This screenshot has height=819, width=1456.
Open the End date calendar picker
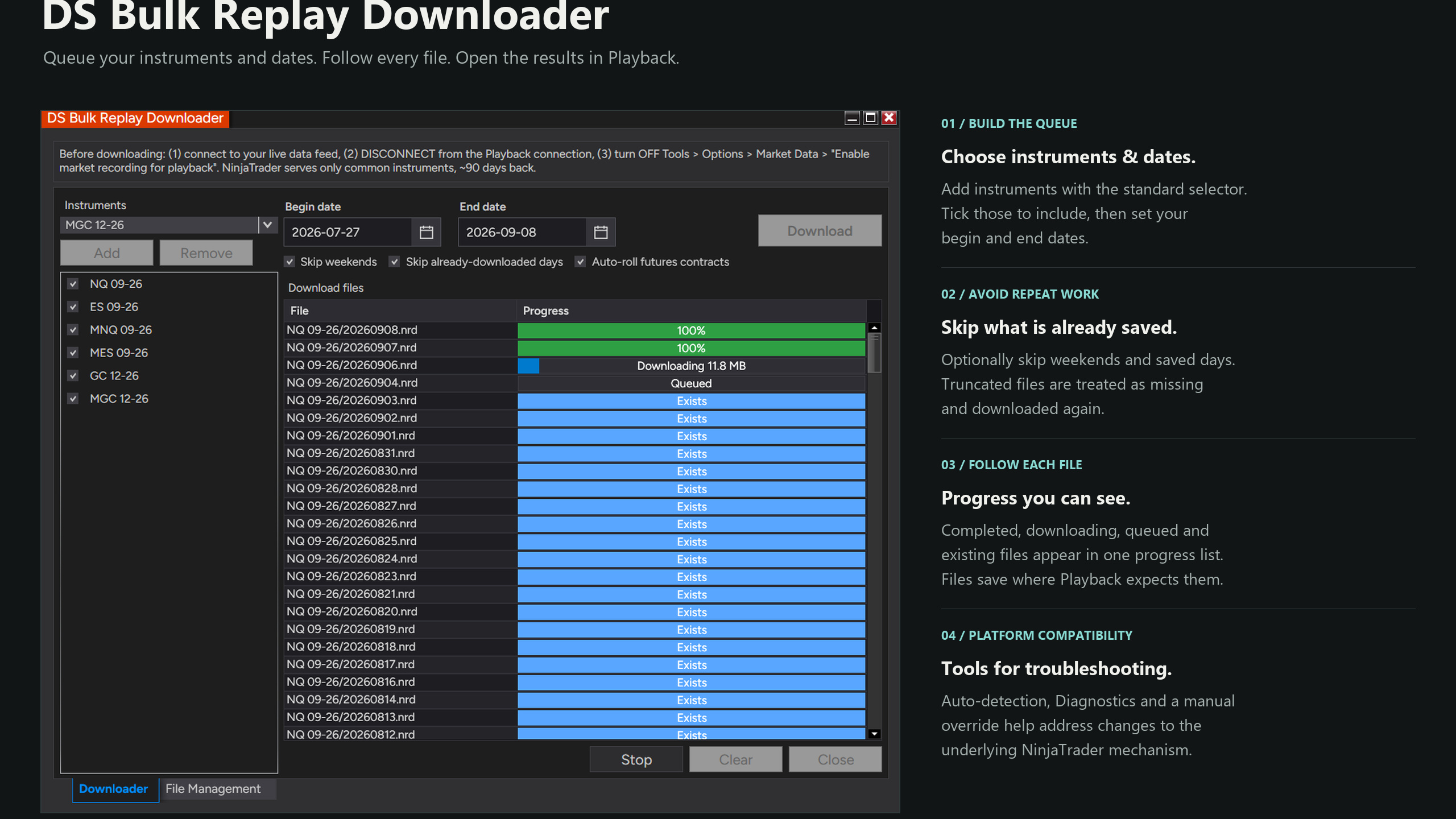601,232
